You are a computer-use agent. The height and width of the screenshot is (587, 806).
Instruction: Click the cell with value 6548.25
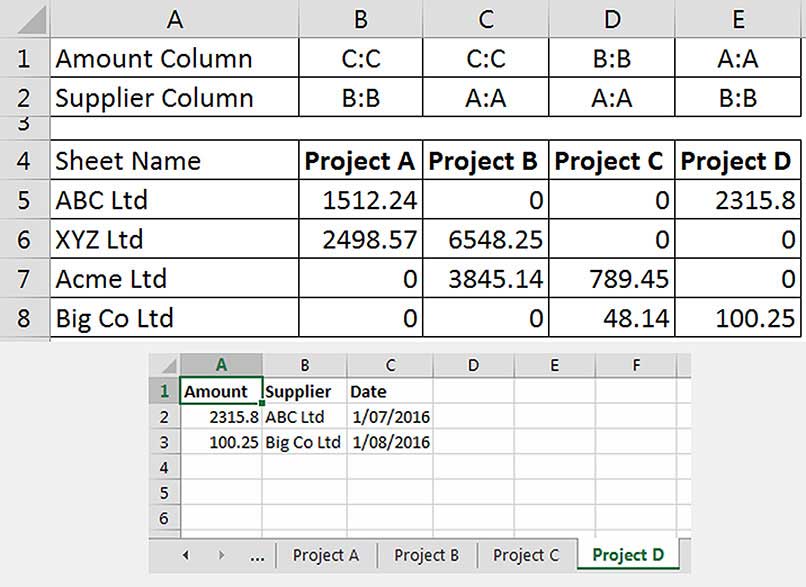[x=485, y=240]
